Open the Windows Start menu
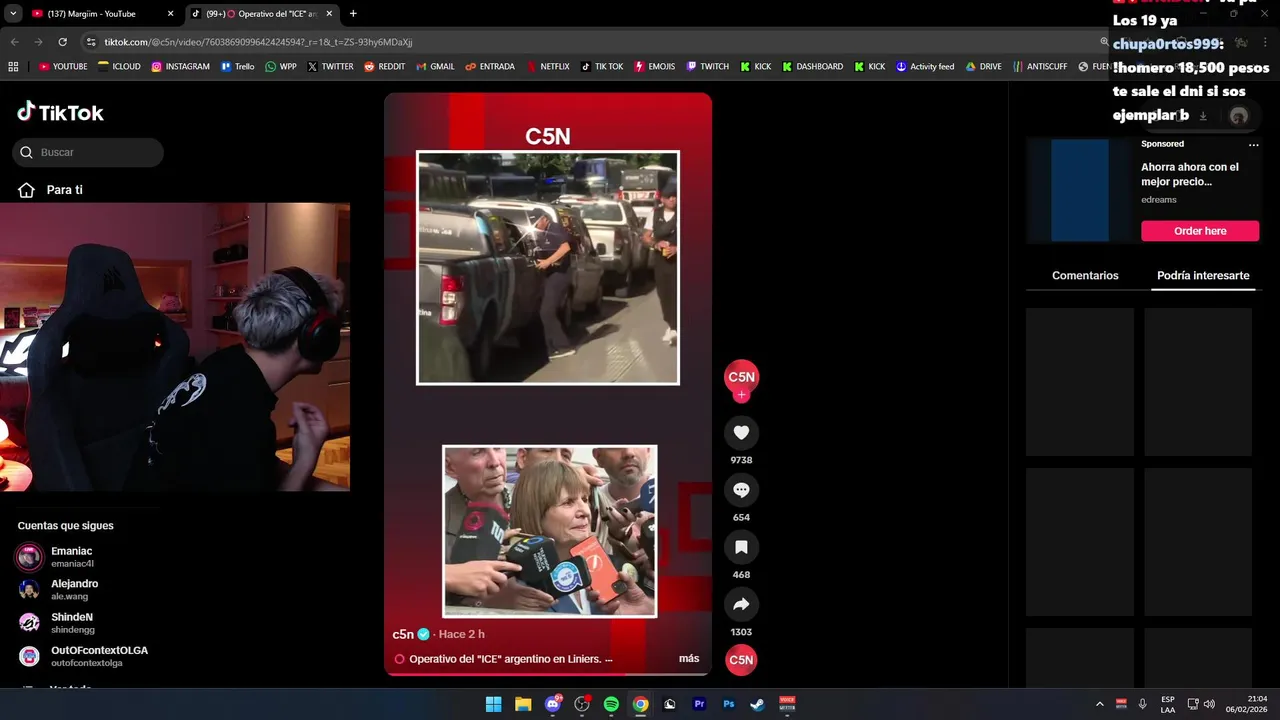 [493, 704]
